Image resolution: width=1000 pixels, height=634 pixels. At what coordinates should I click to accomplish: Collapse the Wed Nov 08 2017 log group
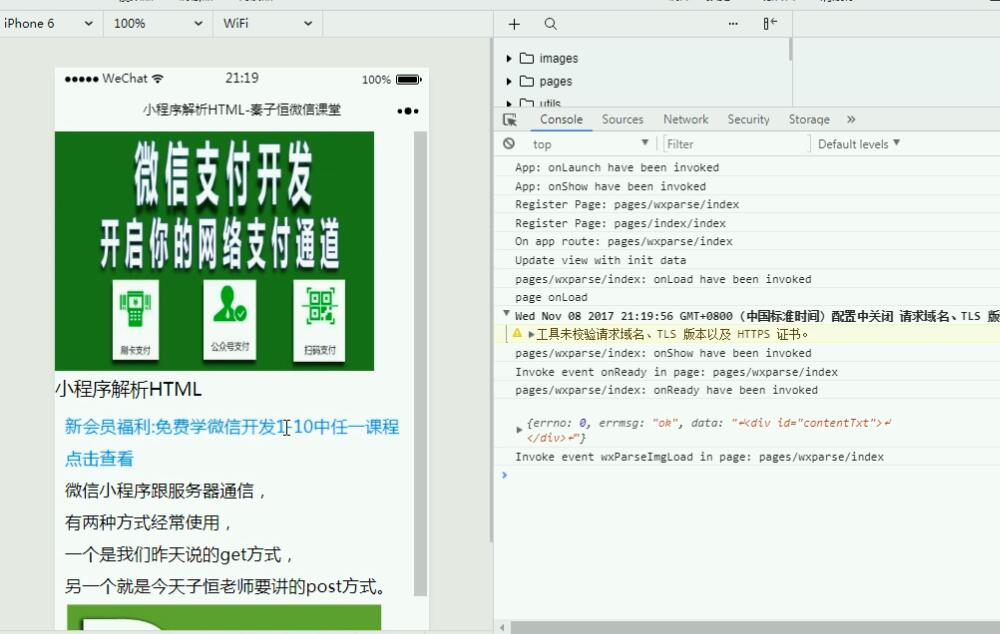tap(506, 313)
